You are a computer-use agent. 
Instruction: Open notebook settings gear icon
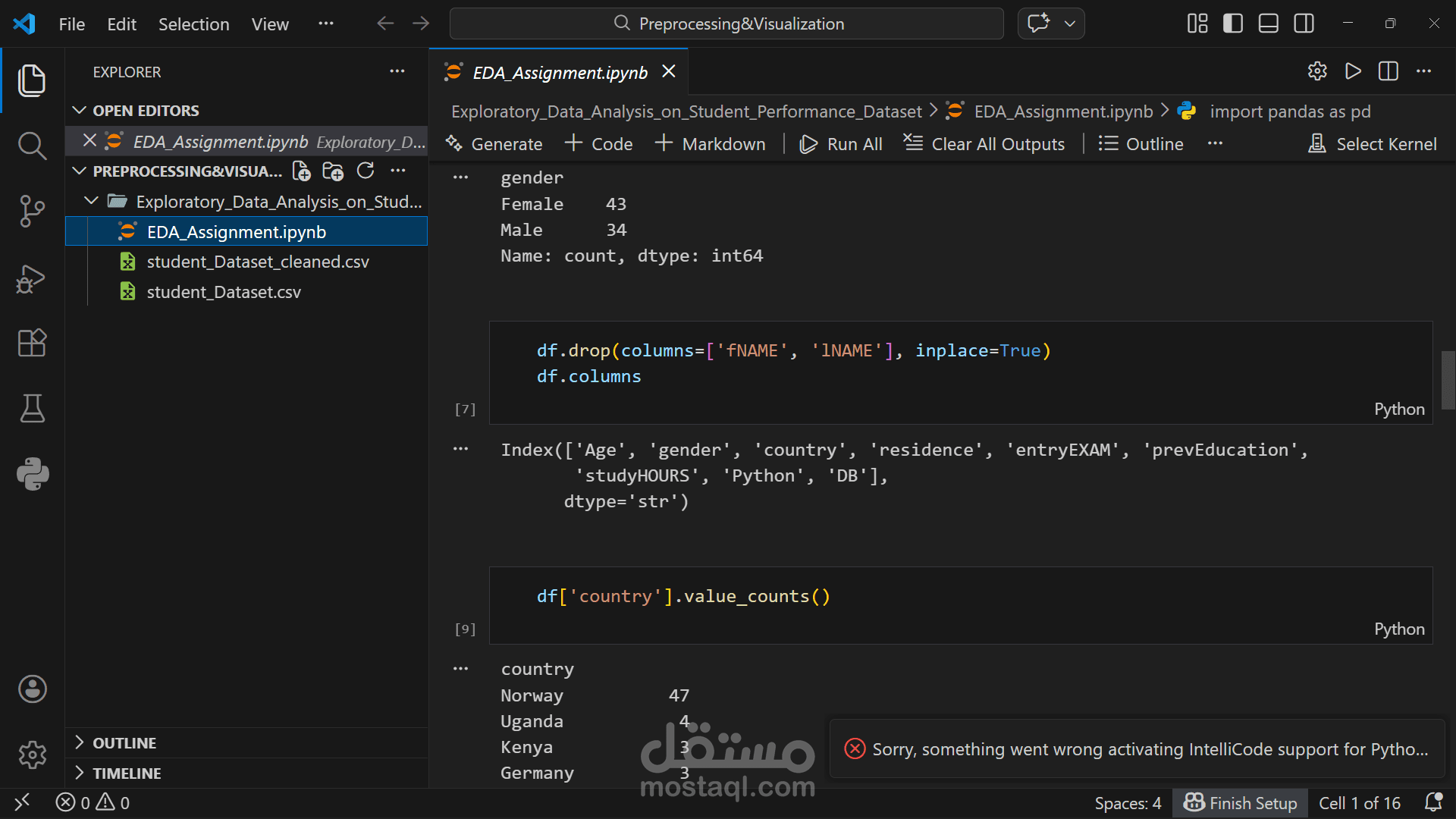coord(1317,71)
